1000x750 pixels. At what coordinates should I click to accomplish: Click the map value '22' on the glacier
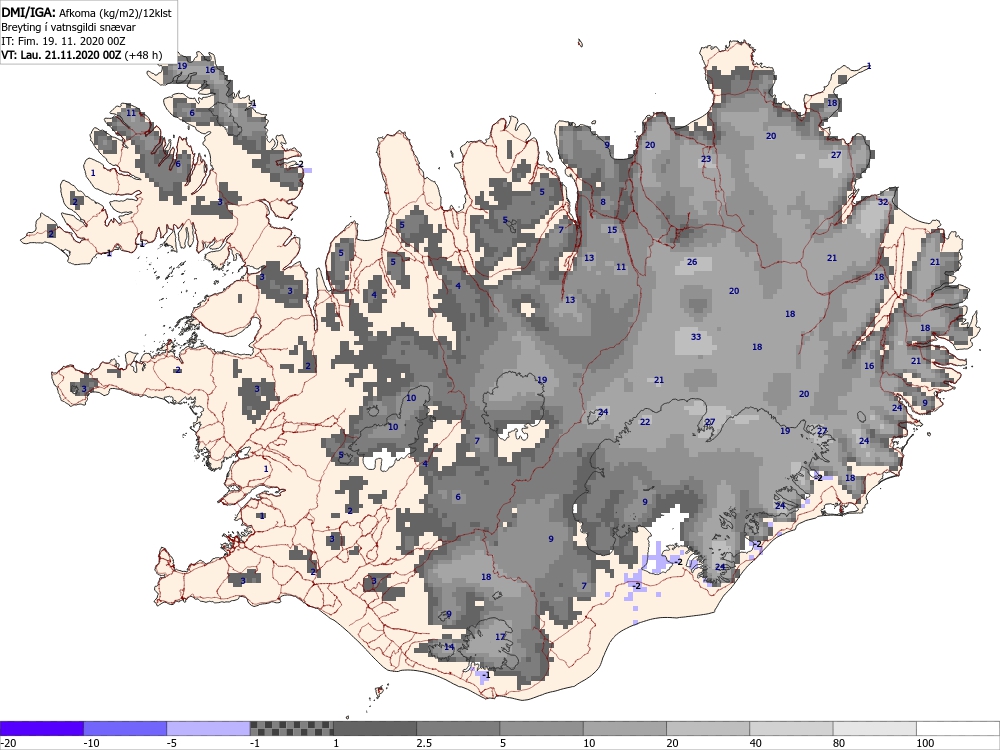[645, 422]
